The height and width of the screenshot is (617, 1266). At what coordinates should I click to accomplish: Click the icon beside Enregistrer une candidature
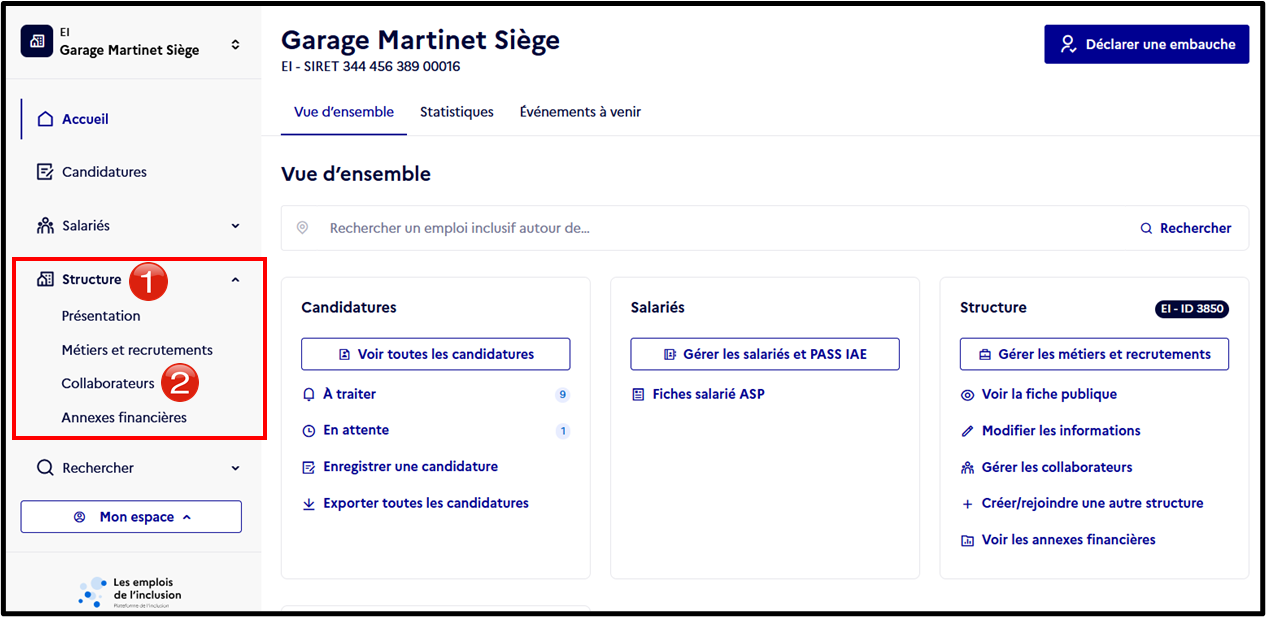[x=309, y=467]
